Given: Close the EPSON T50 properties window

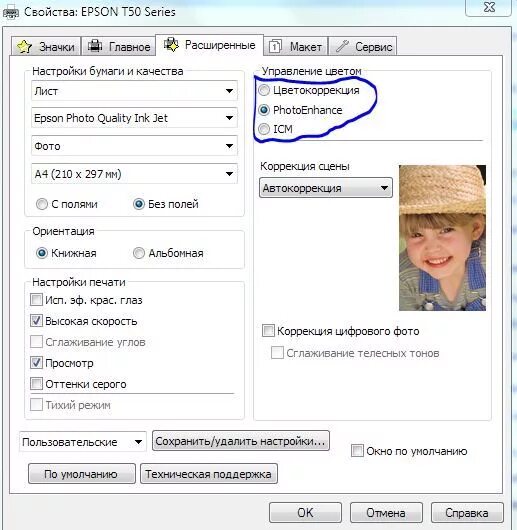Looking at the screenshot, I should pyautogui.click(x=489, y=7).
